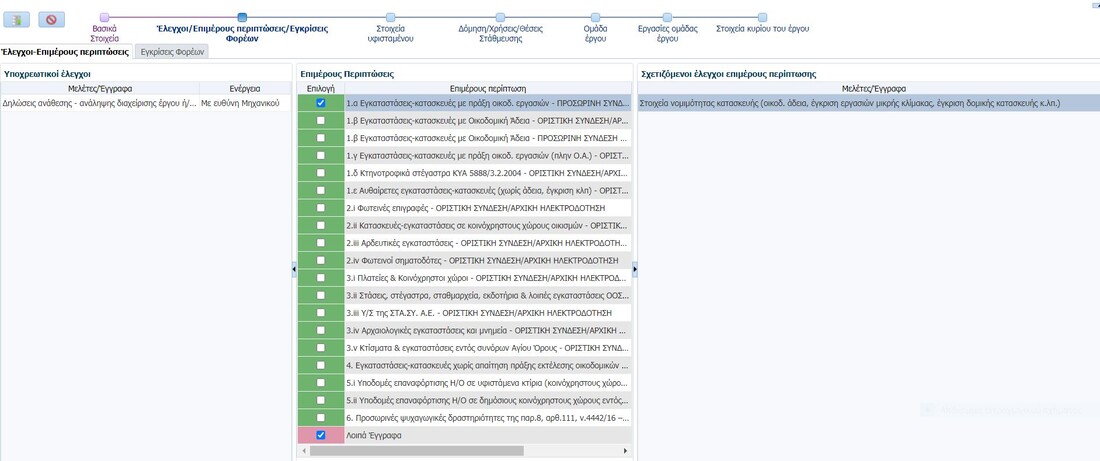Viewport: 1100px width, 461px height.
Task: Select the Ομάδα έργου step marker
Action: pyautogui.click(x=596, y=17)
